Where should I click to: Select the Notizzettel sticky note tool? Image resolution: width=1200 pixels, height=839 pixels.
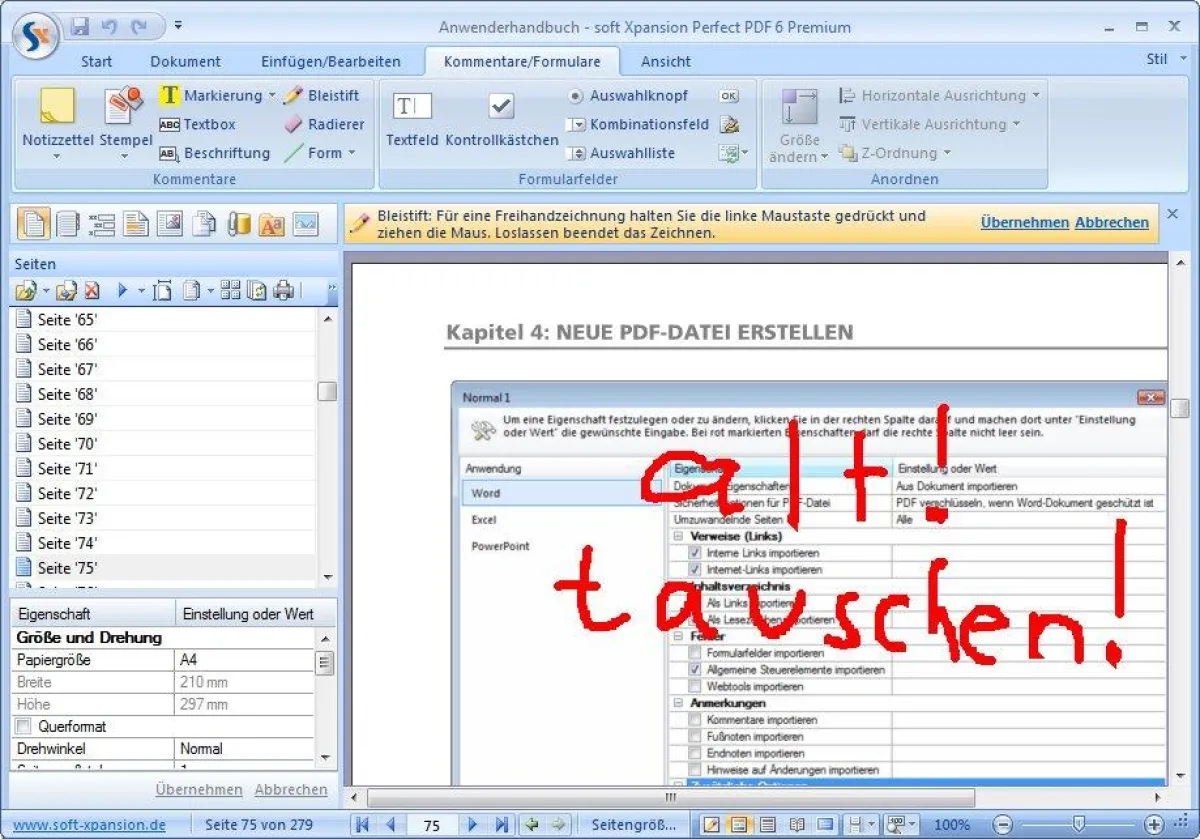pos(56,118)
